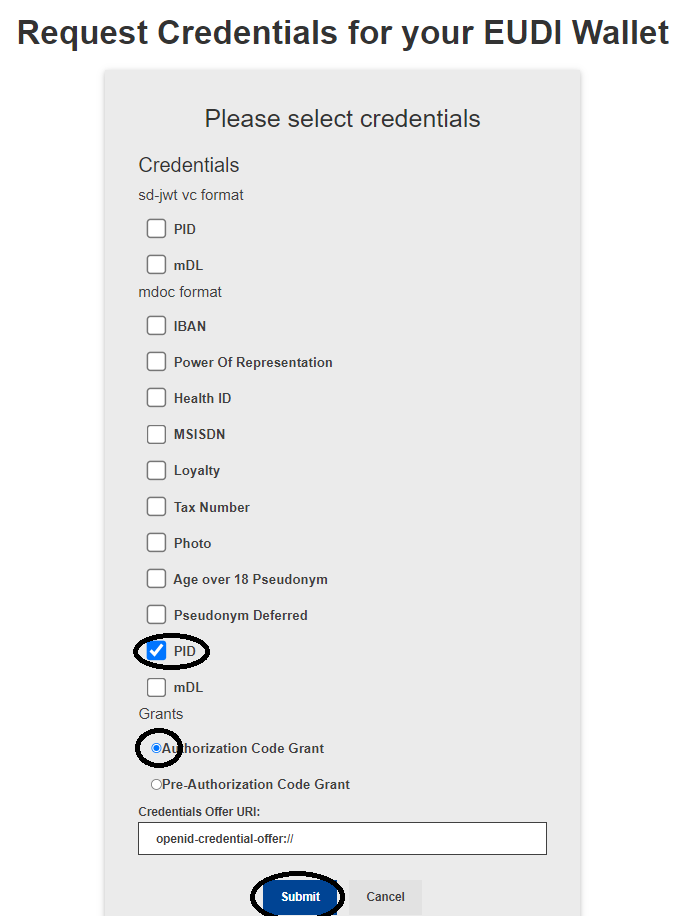This screenshot has height=916, width=692.
Task: Click the Power Of Representation label text
Action: tap(253, 362)
